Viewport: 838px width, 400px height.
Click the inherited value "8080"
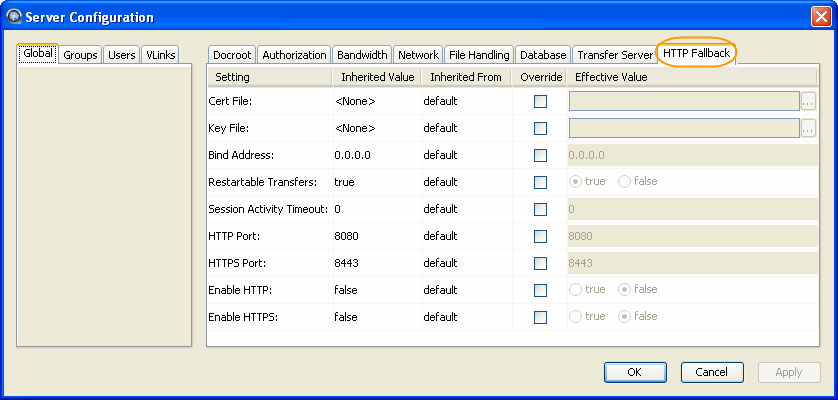[x=346, y=236]
